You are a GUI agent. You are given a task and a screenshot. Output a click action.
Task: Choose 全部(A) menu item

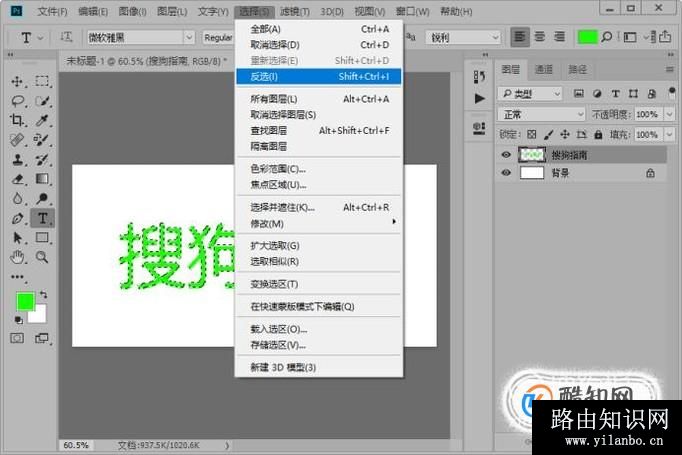318,29
